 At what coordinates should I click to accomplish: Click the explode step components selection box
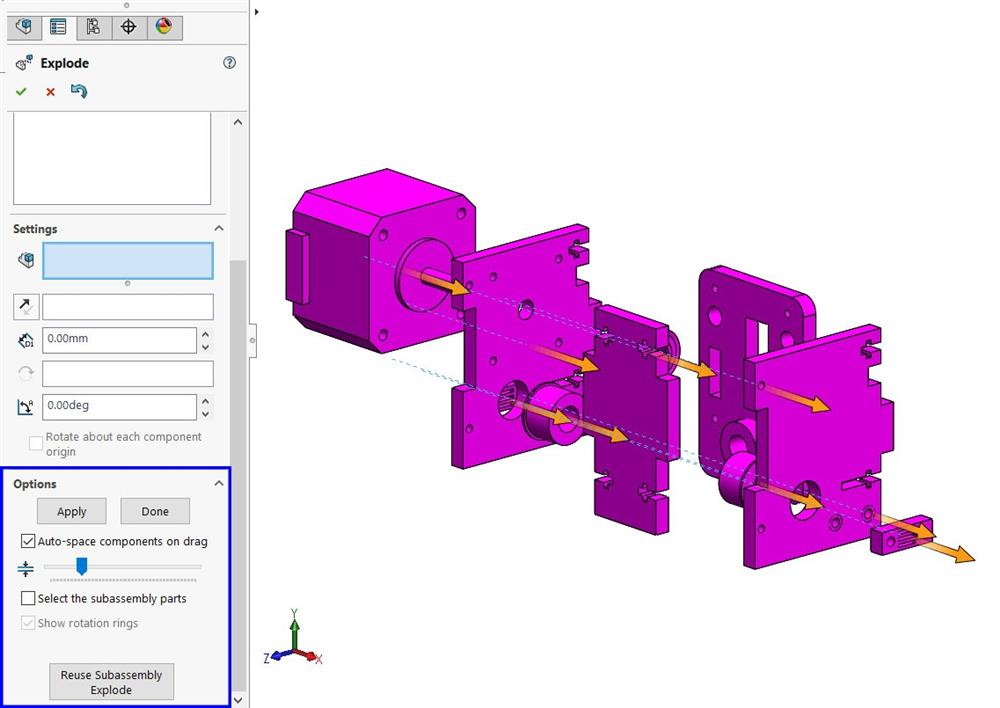coord(128,260)
